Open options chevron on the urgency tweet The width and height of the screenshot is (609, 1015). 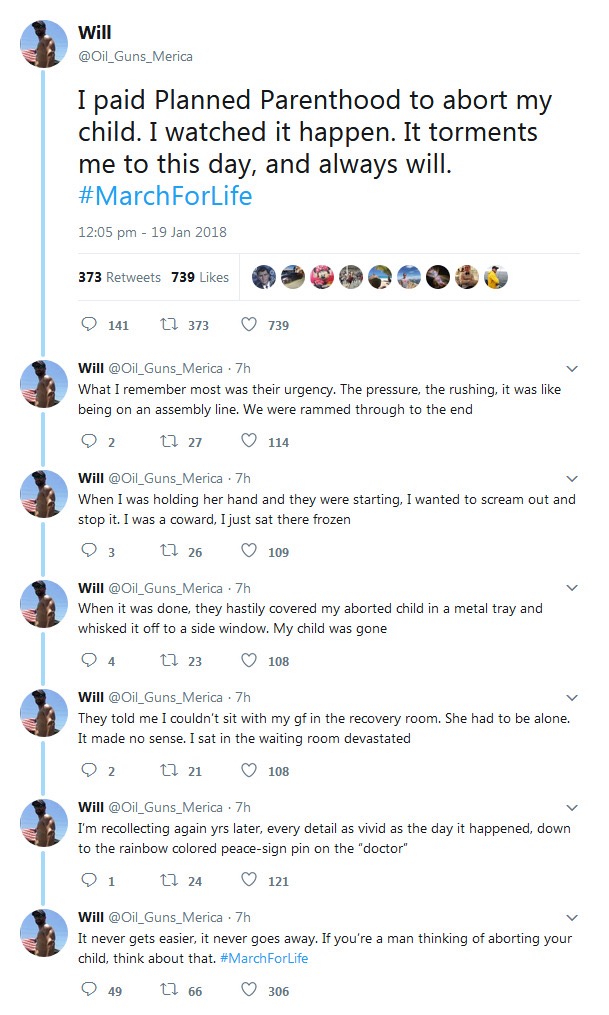click(x=572, y=368)
